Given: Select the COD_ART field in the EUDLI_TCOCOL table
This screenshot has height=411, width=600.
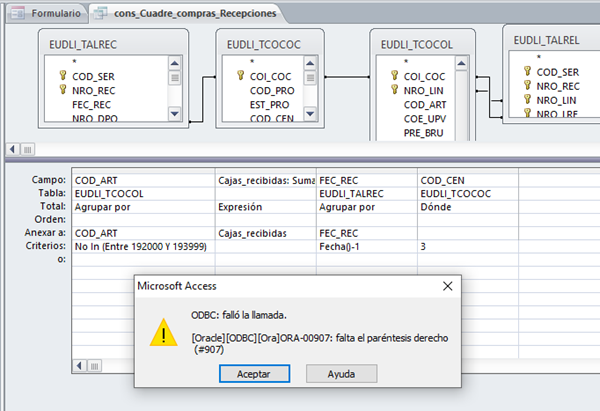Looking at the screenshot, I should (x=423, y=104).
